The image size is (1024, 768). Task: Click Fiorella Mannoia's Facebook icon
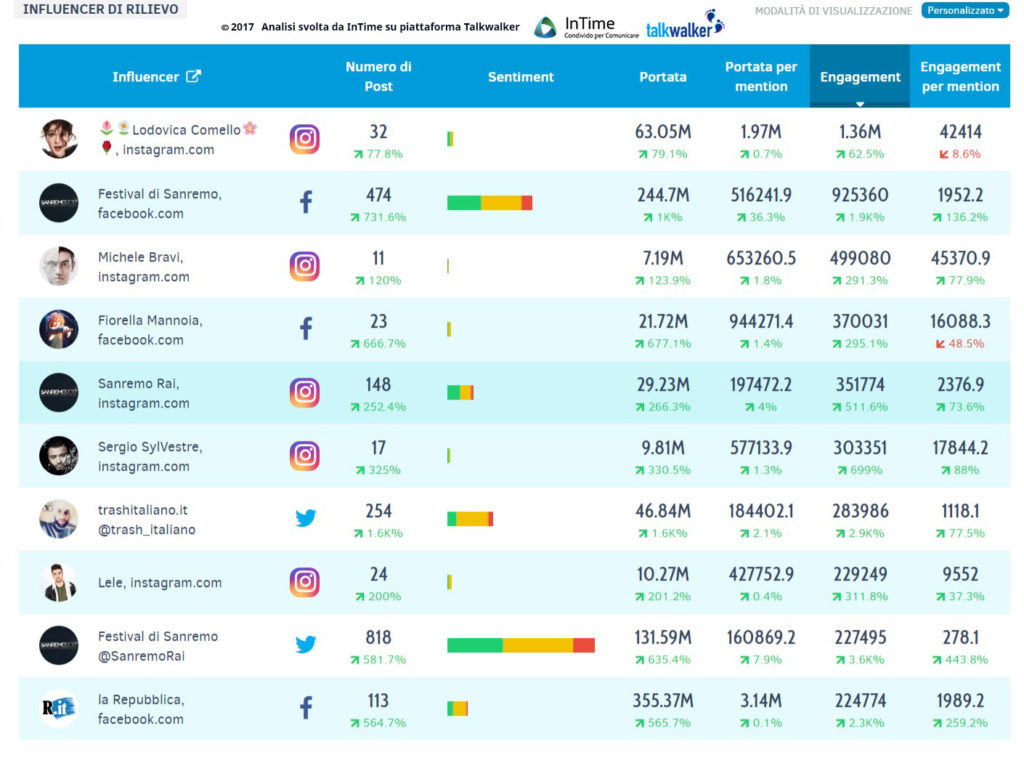(306, 328)
